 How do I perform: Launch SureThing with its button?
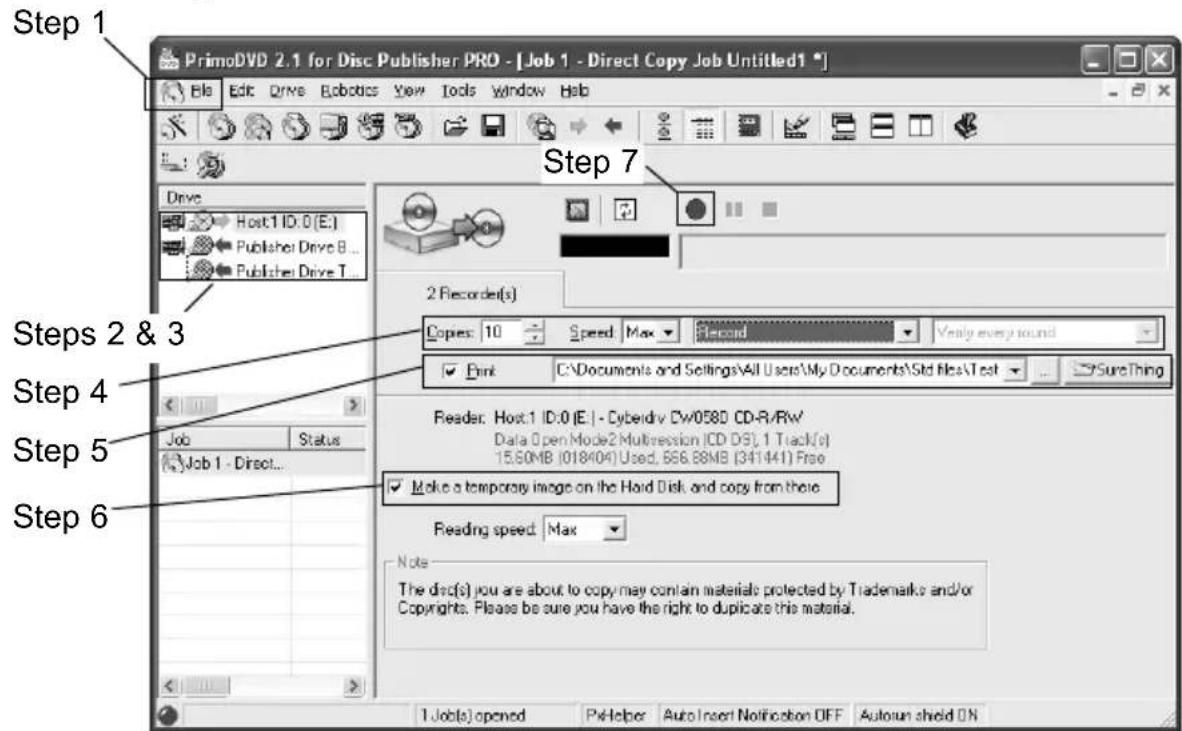click(1117, 371)
